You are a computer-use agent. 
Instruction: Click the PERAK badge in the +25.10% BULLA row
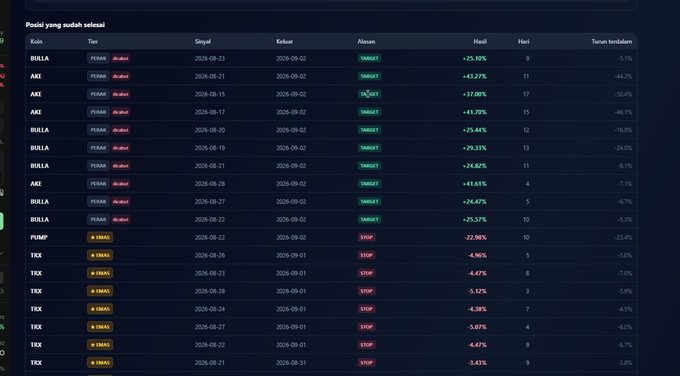coord(98,59)
